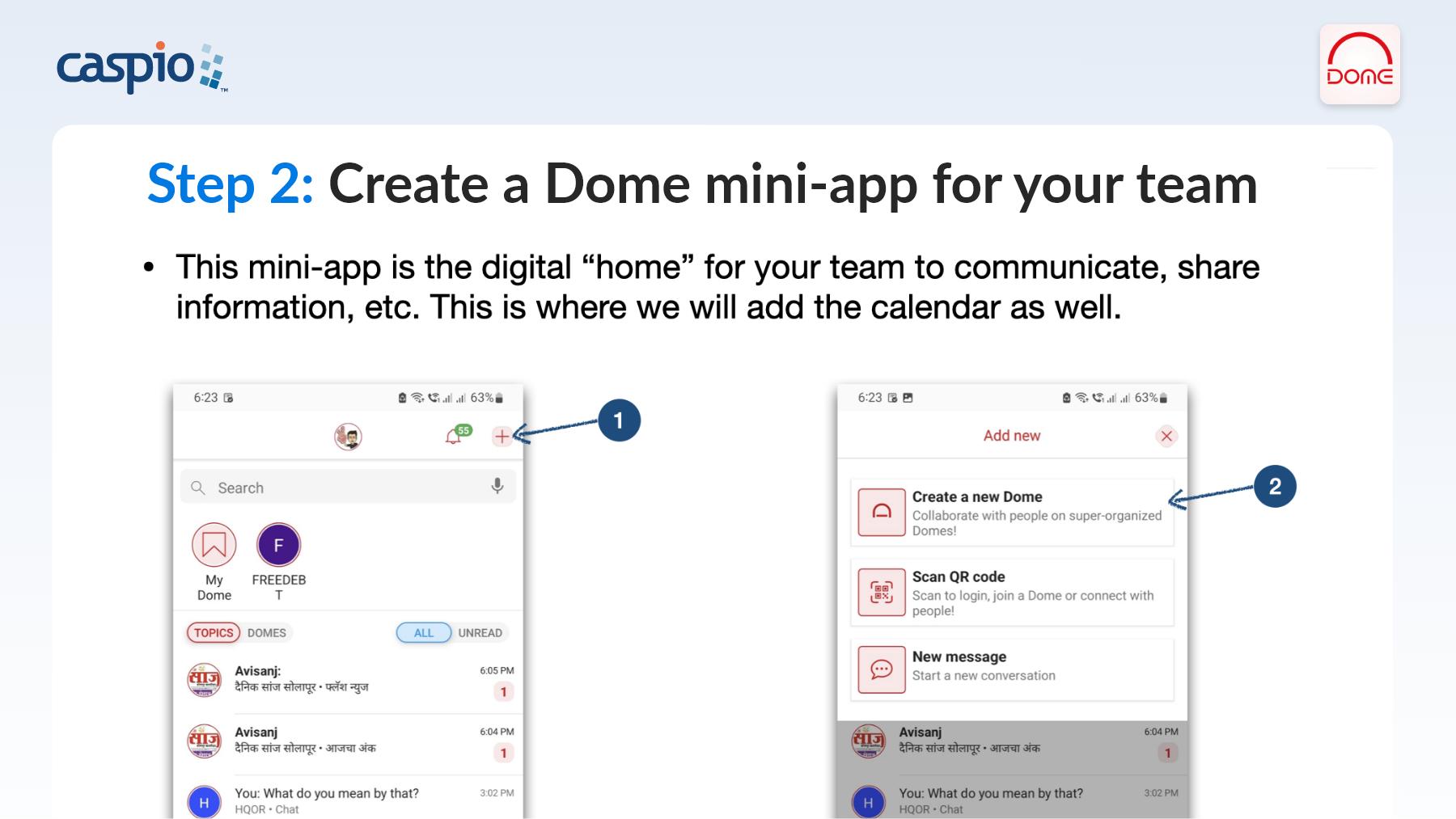Select the ALL filter toggle
1456x819 pixels.
(x=423, y=633)
